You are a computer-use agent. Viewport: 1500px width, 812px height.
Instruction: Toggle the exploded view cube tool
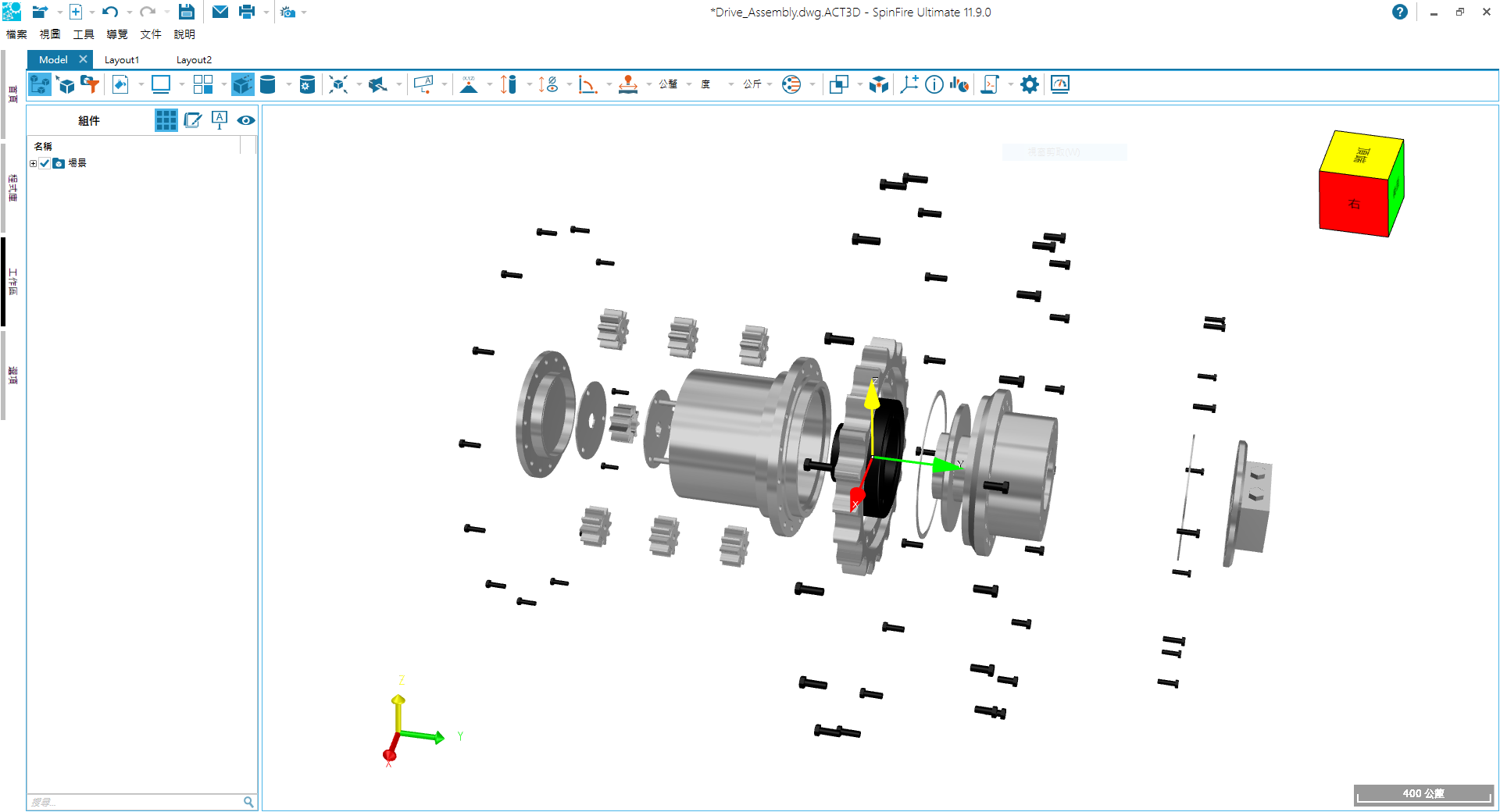click(x=243, y=84)
